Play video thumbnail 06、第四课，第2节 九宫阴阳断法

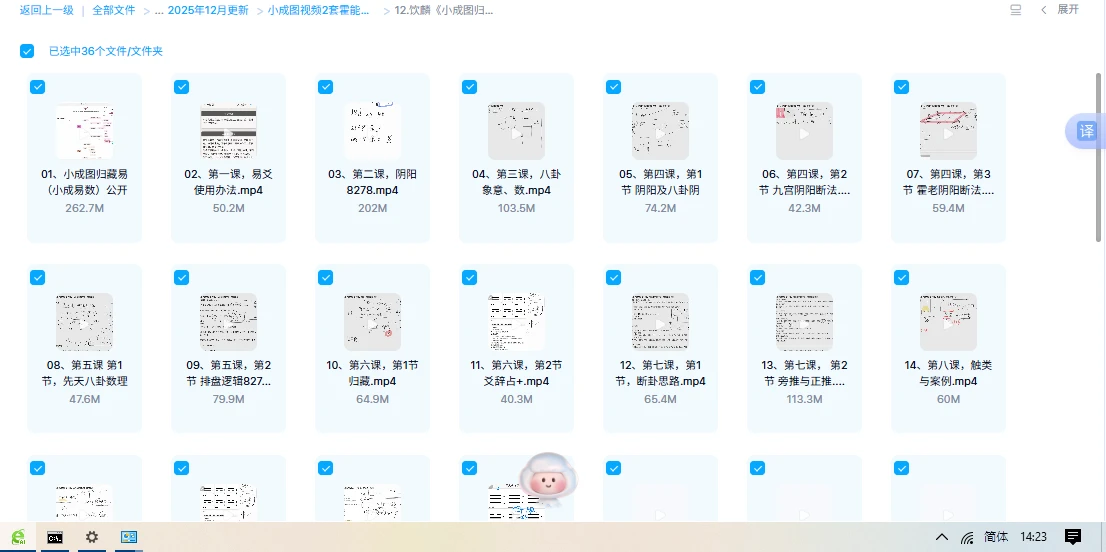[804, 131]
